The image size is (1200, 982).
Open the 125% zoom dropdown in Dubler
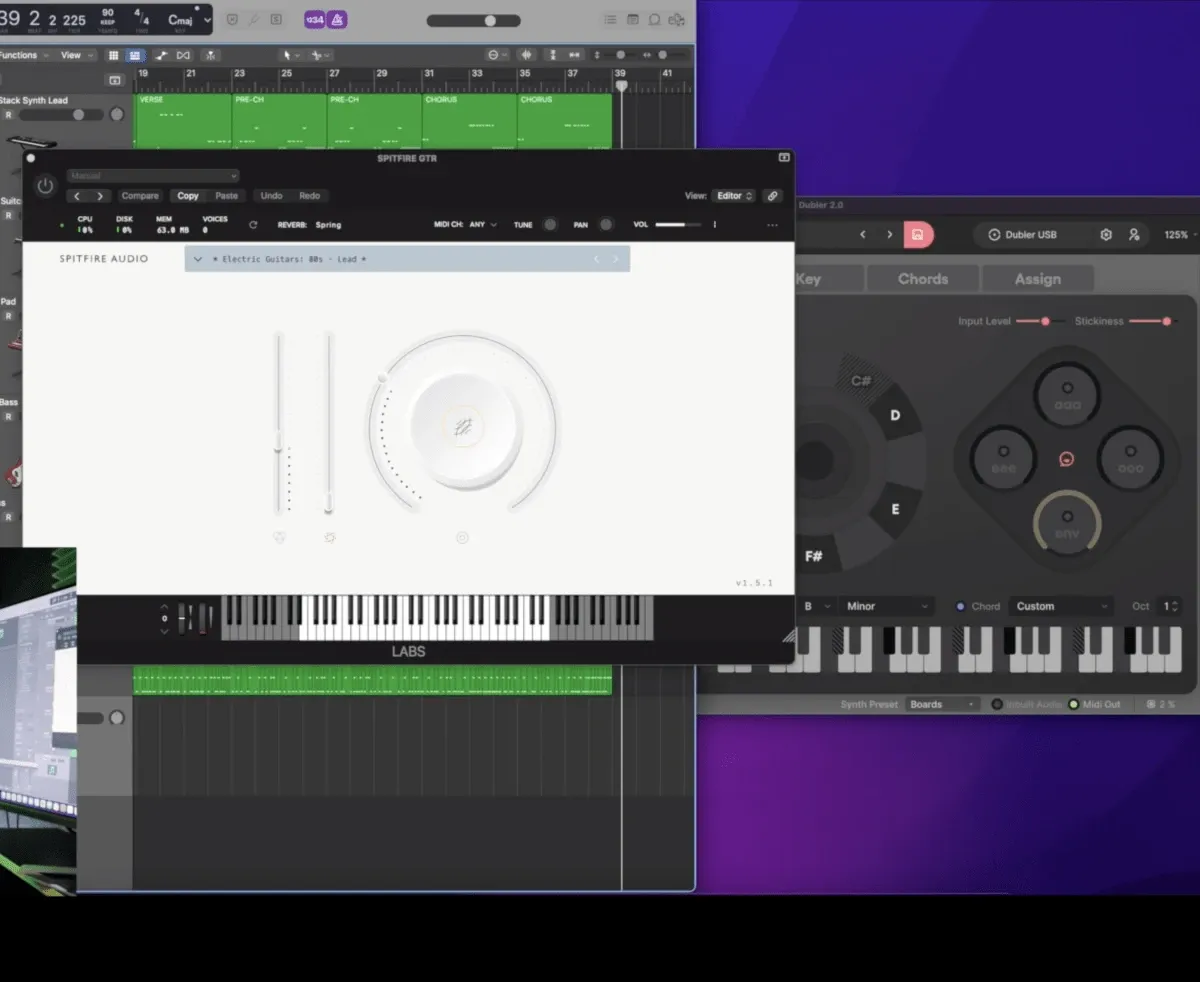point(1178,234)
